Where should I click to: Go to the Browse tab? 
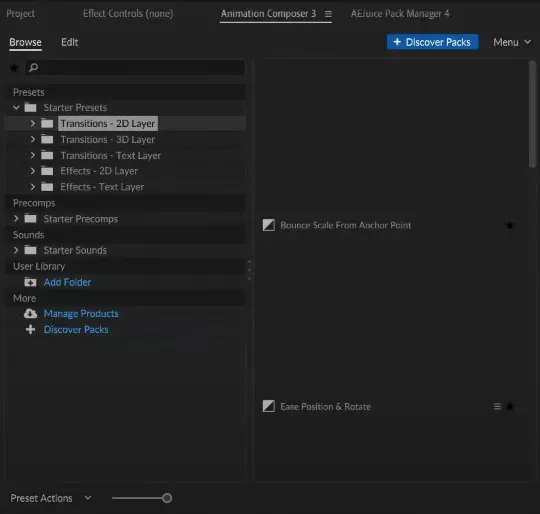tap(25, 42)
